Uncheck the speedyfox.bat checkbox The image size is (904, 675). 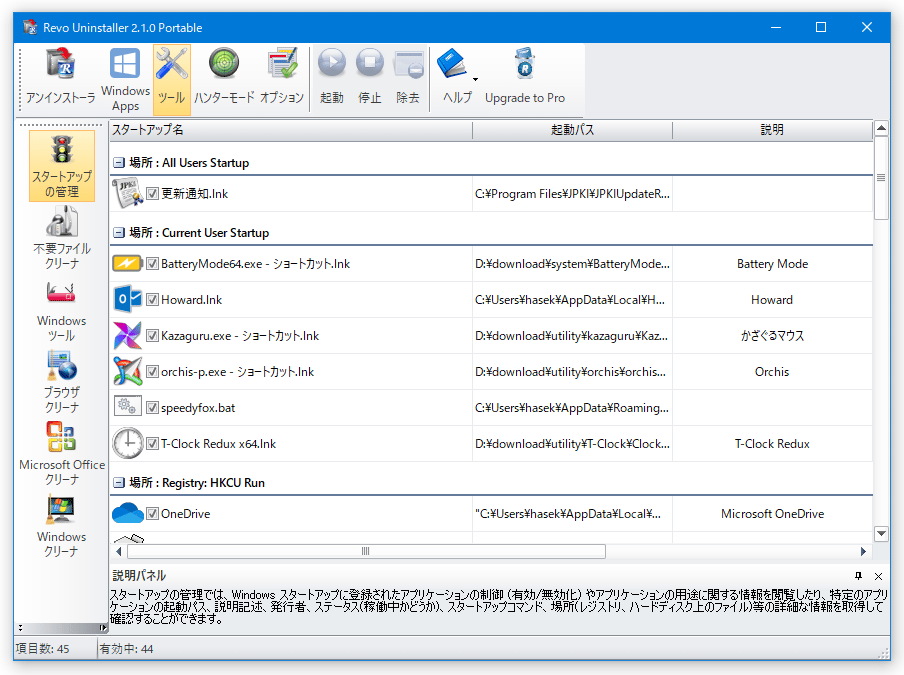point(152,408)
